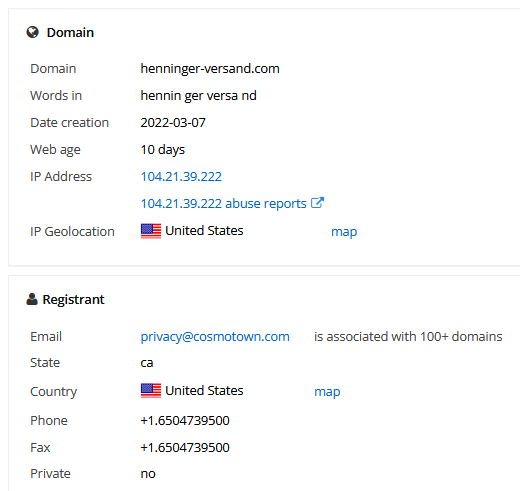
Task: Open the 104.21.39.222 abuse reports link
Action: (x=223, y=204)
